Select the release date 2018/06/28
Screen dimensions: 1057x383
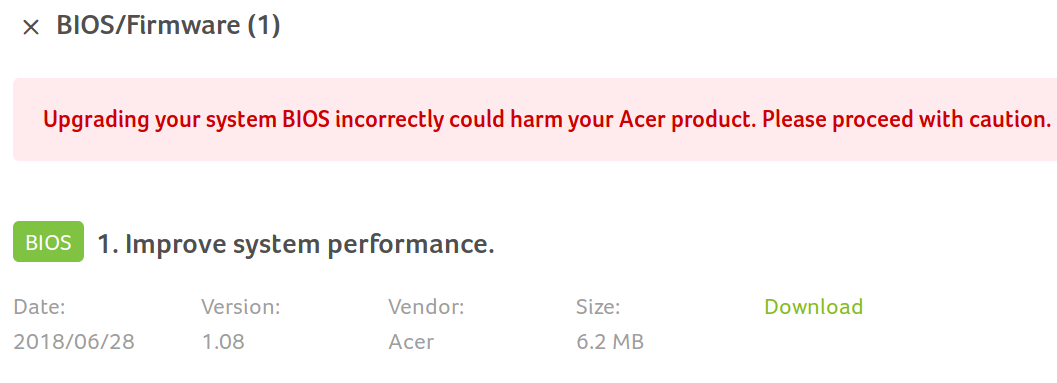pos(74,342)
